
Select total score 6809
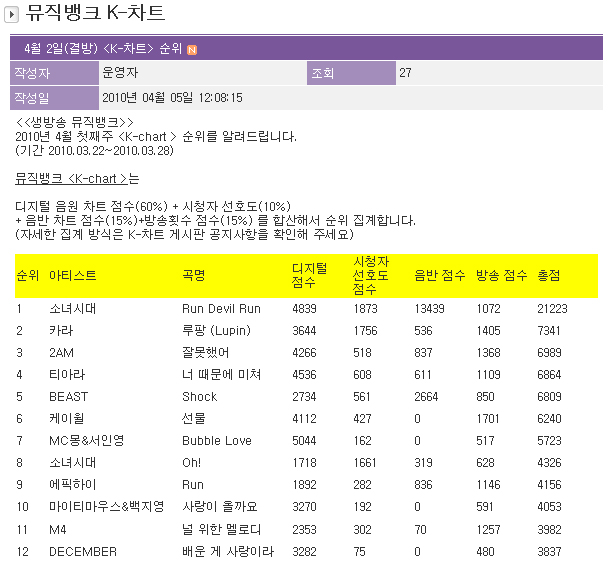point(549,397)
